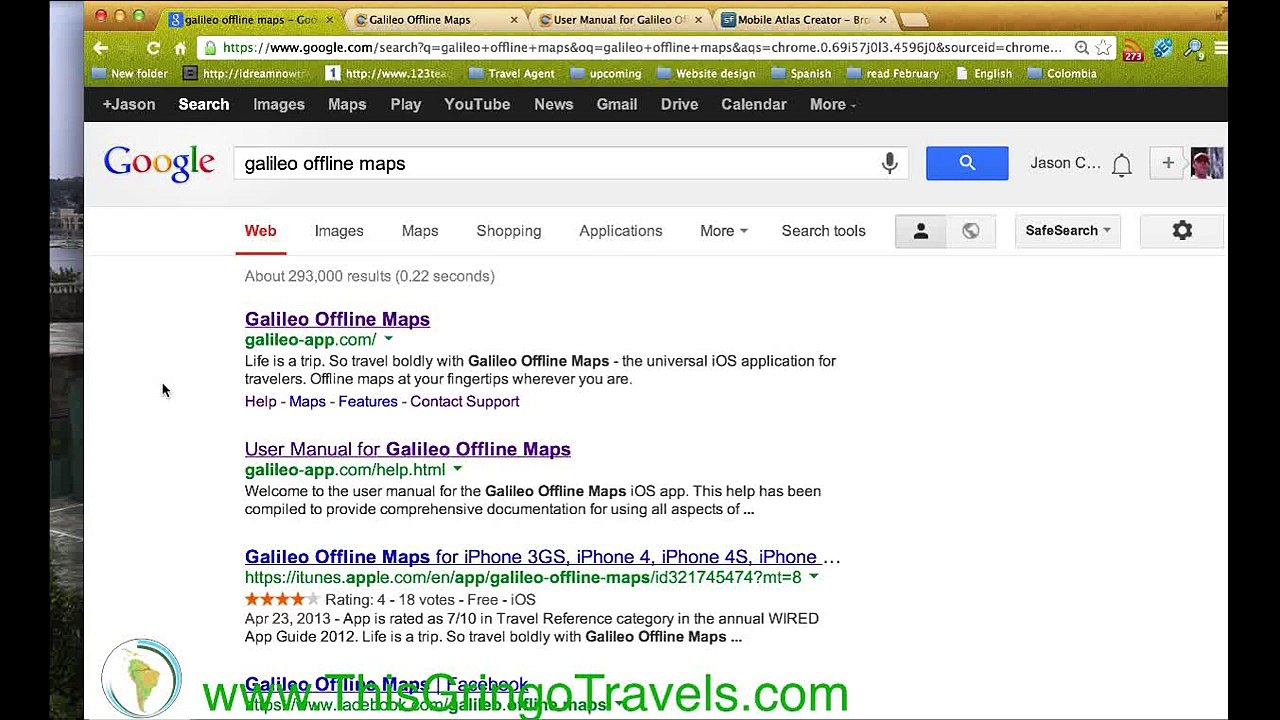The width and height of the screenshot is (1280, 720).
Task: Open the arrow menu beside the iTunes URL
Action: (813, 578)
